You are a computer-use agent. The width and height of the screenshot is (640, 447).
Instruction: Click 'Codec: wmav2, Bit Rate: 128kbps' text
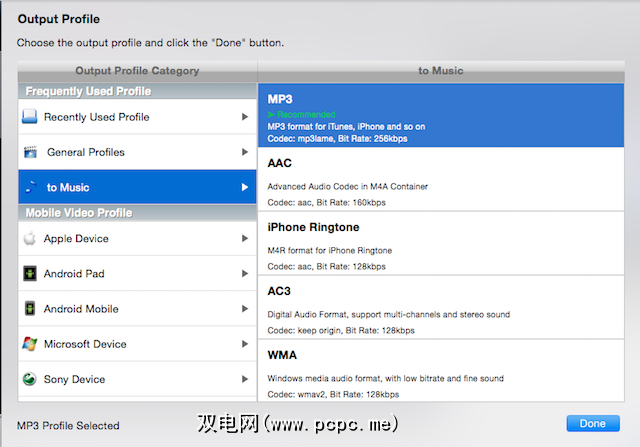click(333, 395)
